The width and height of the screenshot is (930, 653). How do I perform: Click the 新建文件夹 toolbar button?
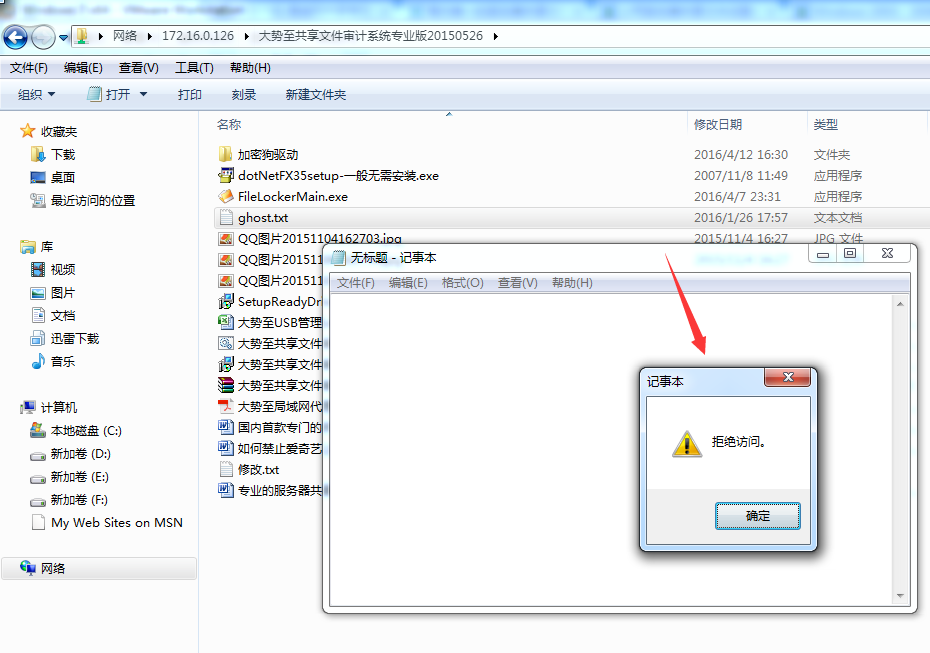[x=316, y=94]
